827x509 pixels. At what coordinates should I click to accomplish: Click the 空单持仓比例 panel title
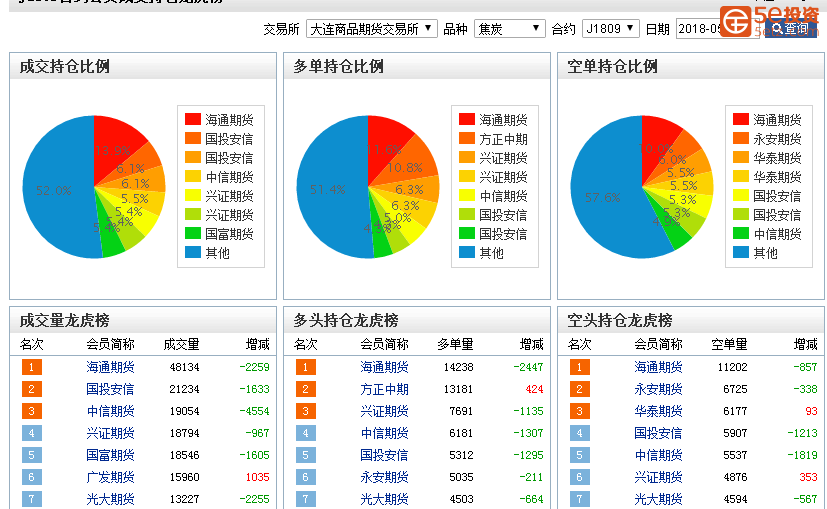612,66
